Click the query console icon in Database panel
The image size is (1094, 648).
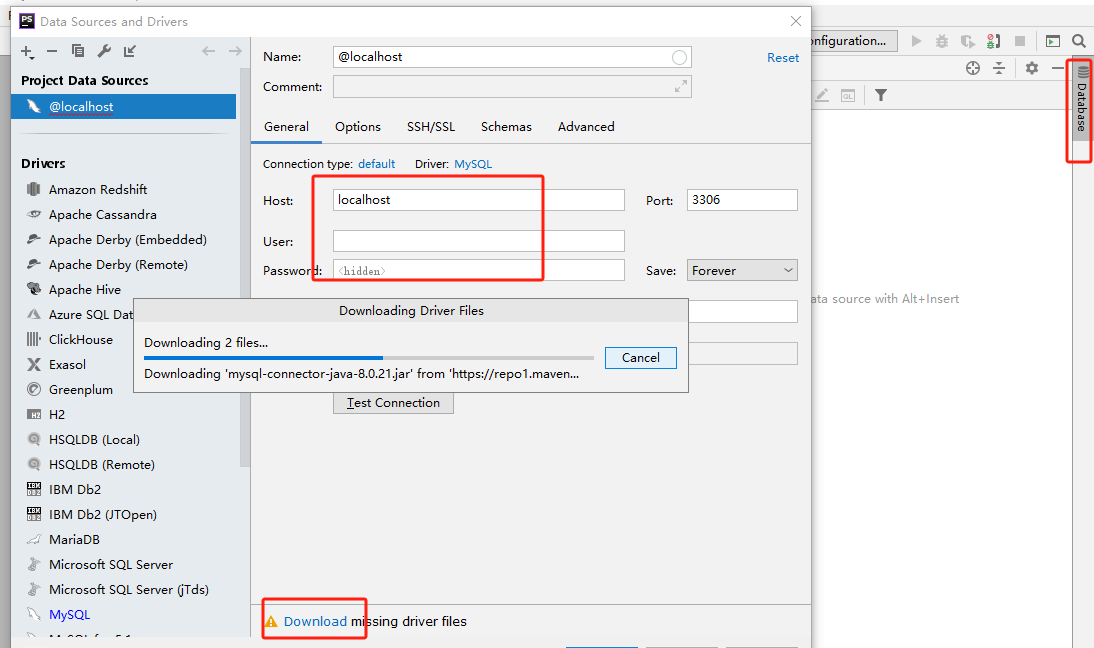(848, 96)
